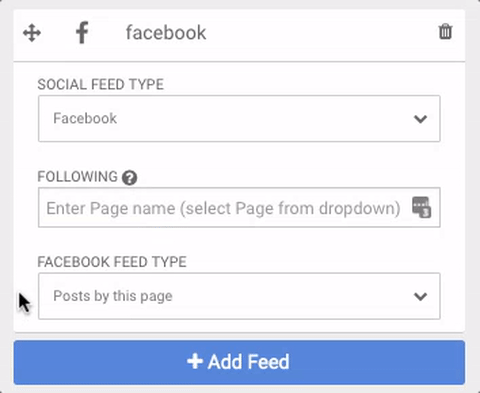Delete the facebook feed with trash icon

click(x=445, y=32)
